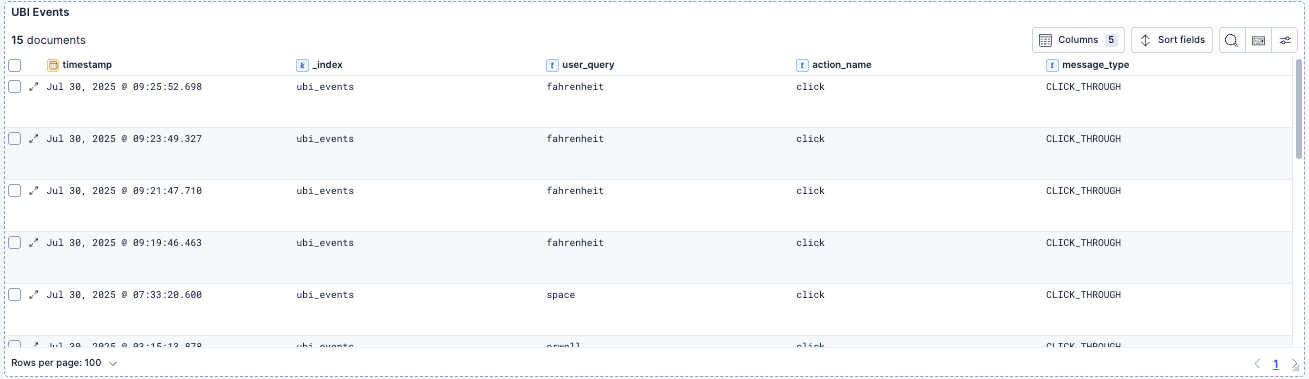Open display settings sliders icon

(1285, 40)
